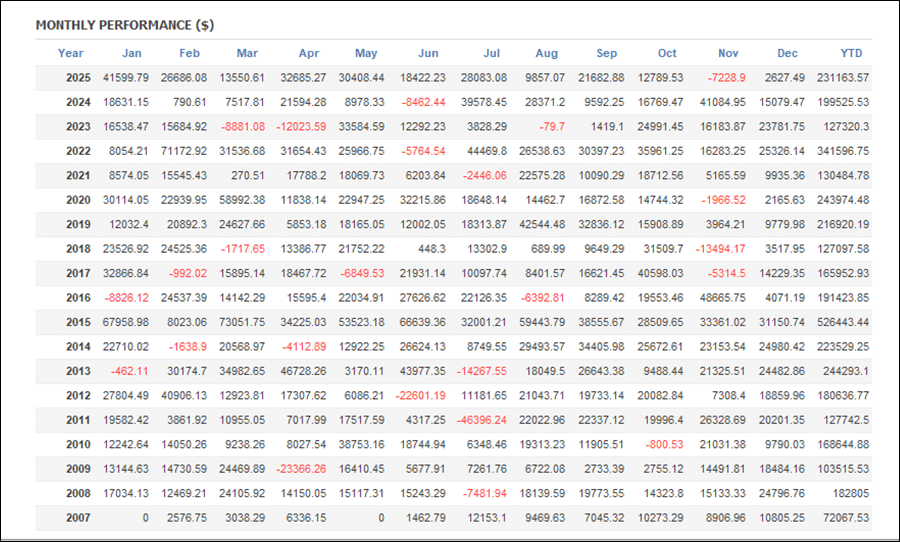
Task: Click the Jan column header
Action: (x=132, y=54)
